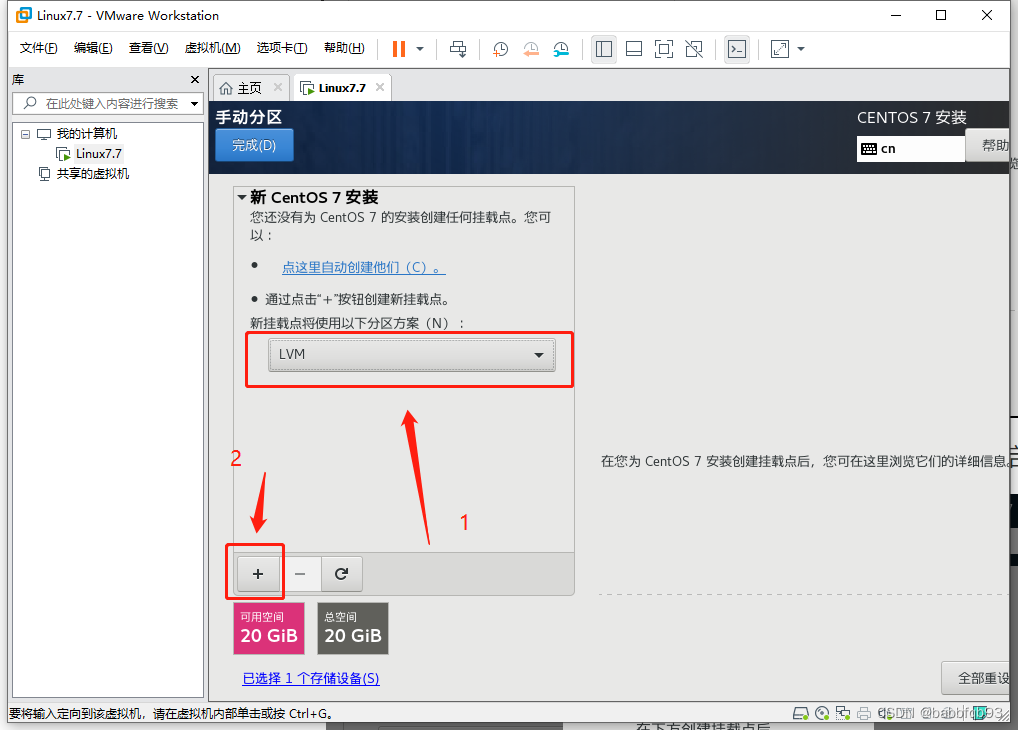Screen dimensions: 1018x730
Task: Open the snapshot manager wrench-clock icon
Action: 561,49
